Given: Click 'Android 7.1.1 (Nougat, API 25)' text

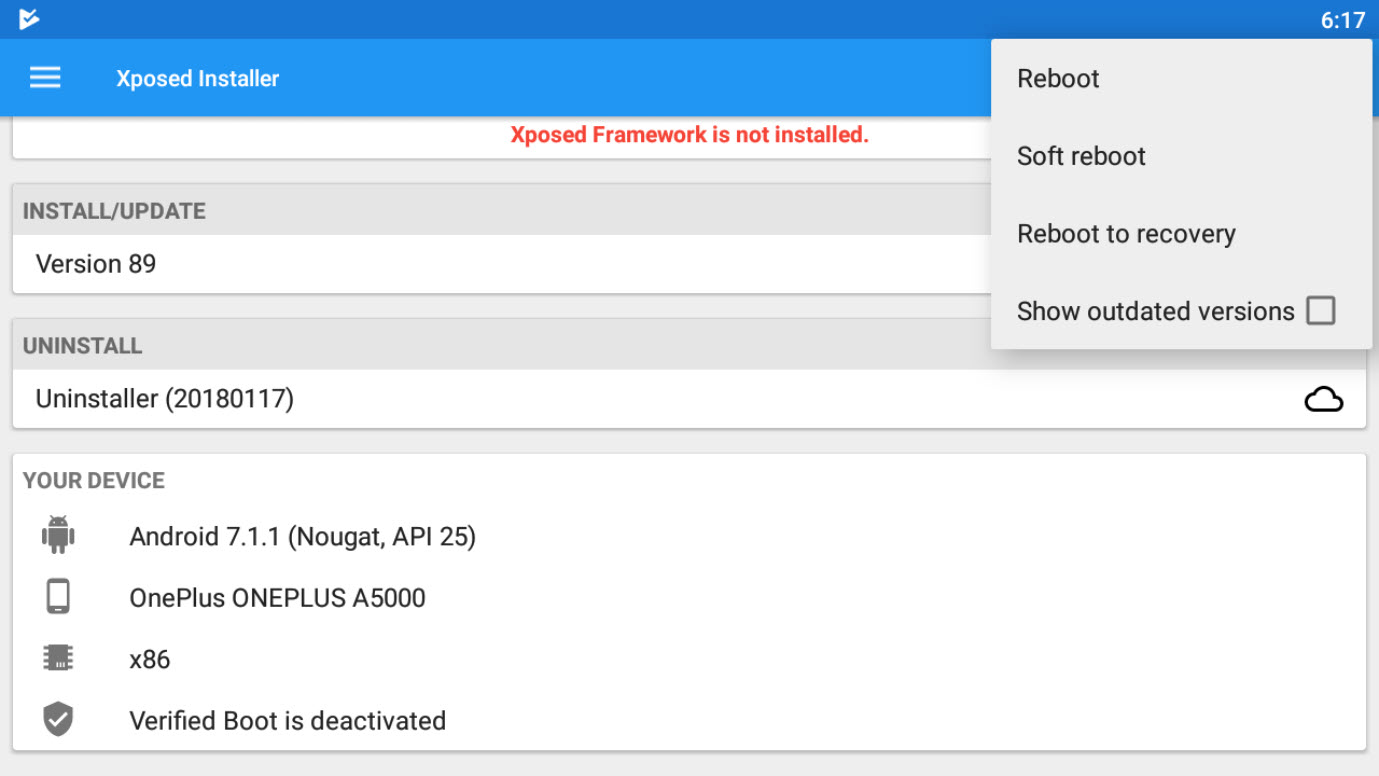Looking at the screenshot, I should 302,537.
